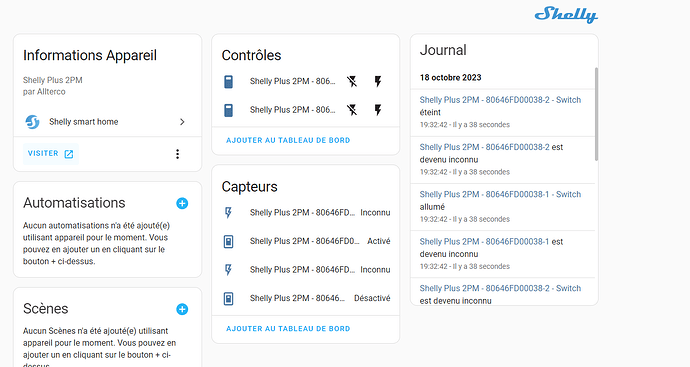Open the sensor entity showing Activé

tap(306, 241)
